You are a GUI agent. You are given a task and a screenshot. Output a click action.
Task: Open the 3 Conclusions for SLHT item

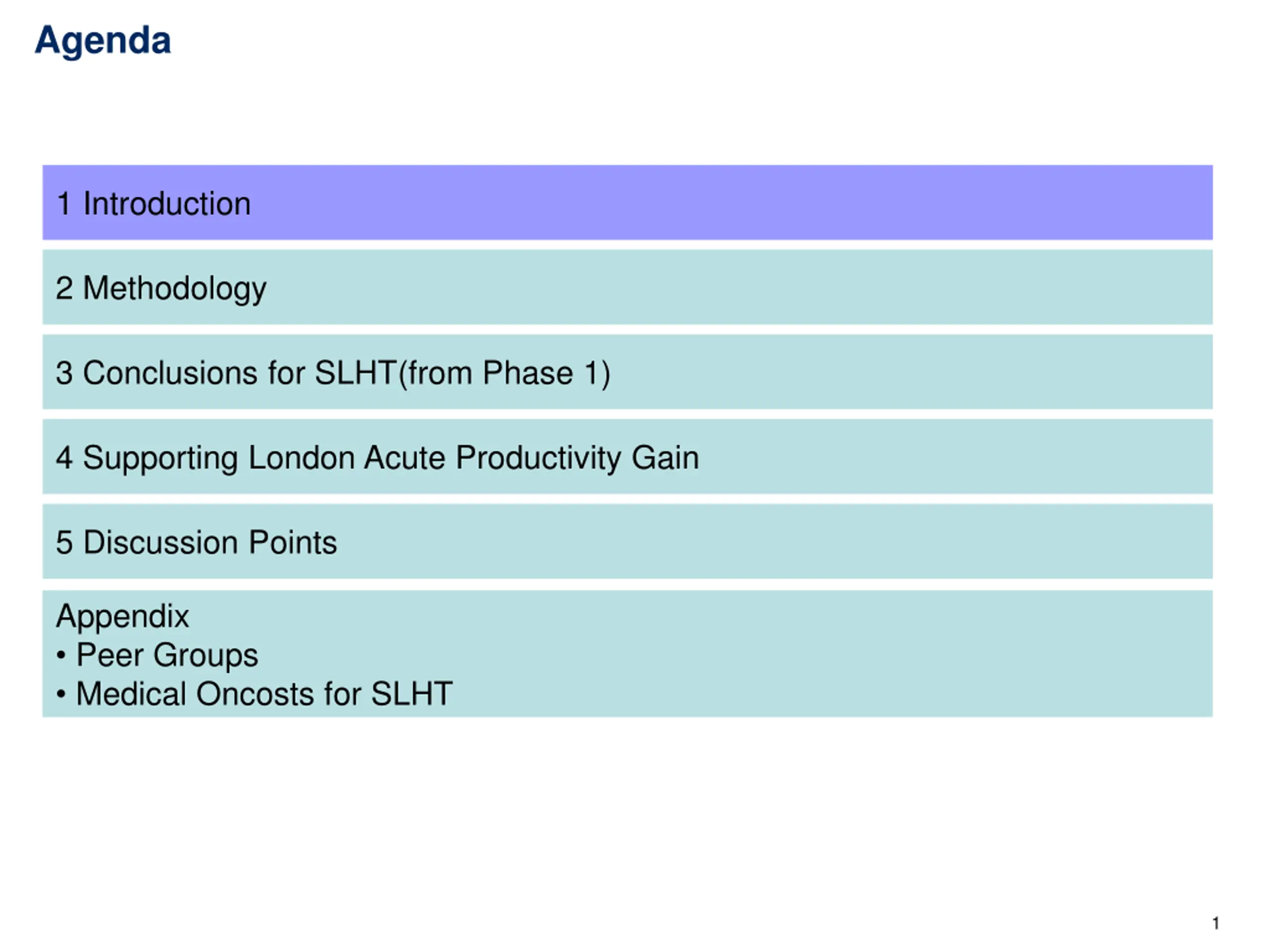pyautogui.click(x=628, y=372)
